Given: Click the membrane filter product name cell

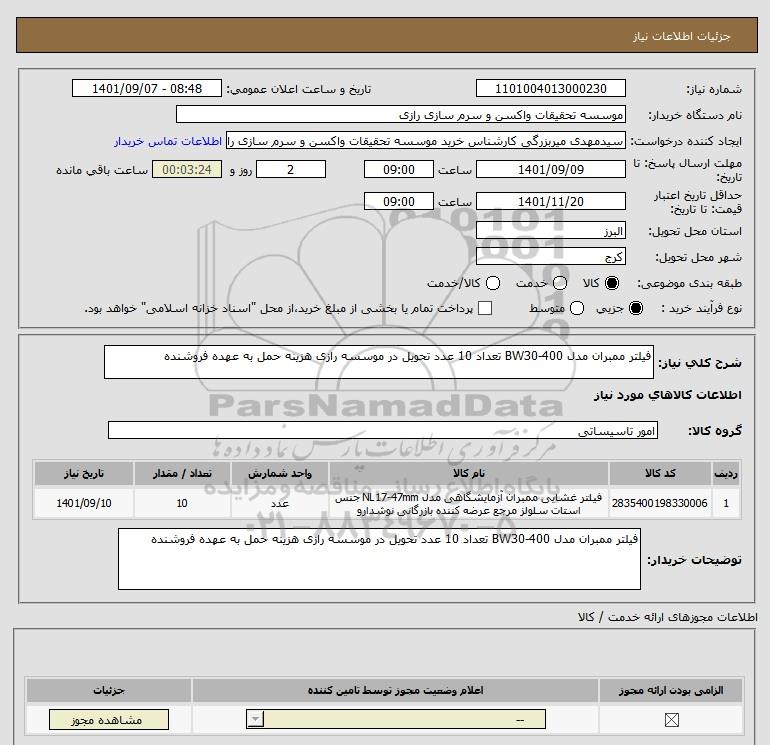Looking at the screenshot, I should 468,504.
